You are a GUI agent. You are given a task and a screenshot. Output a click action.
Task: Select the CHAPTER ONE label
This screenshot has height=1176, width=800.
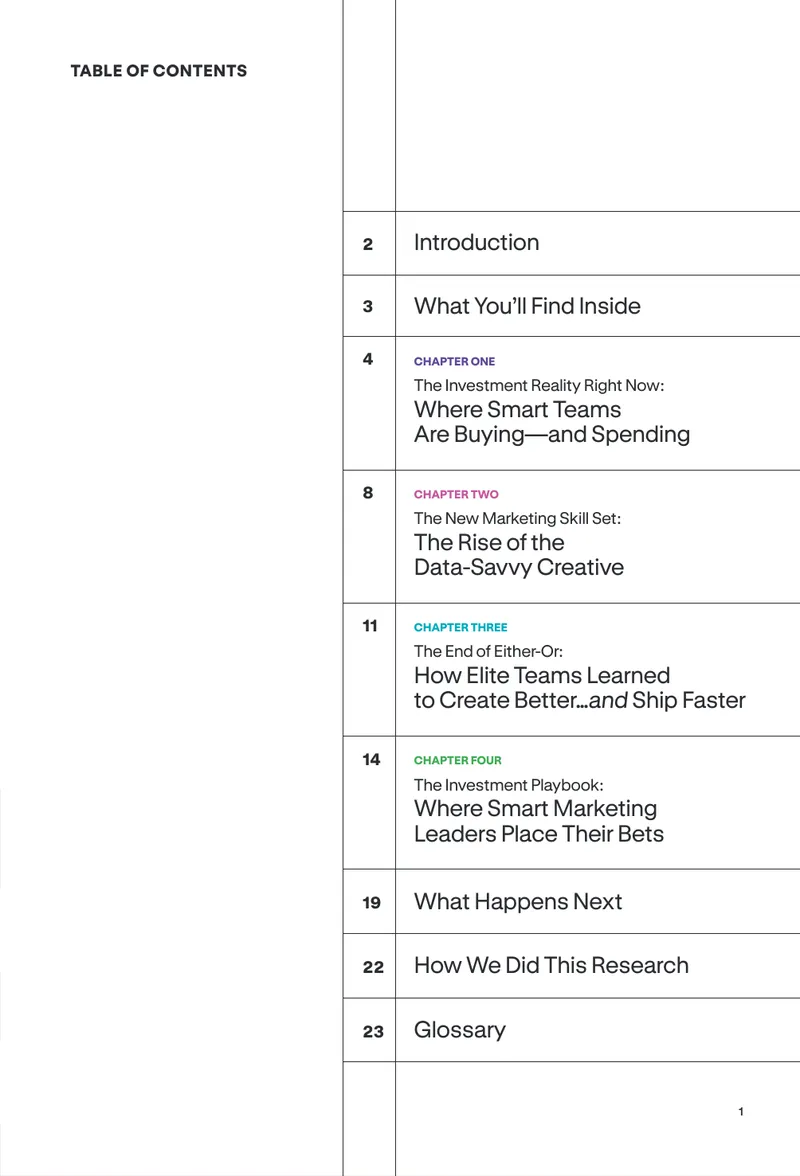[x=454, y=362]
